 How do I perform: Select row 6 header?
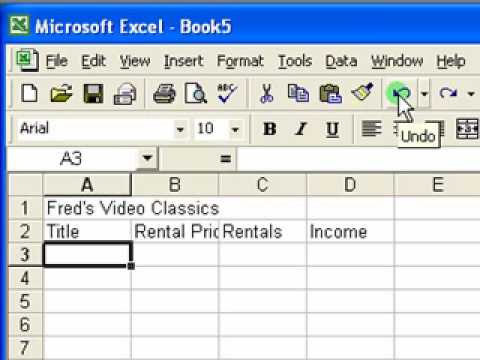(25, 324)
